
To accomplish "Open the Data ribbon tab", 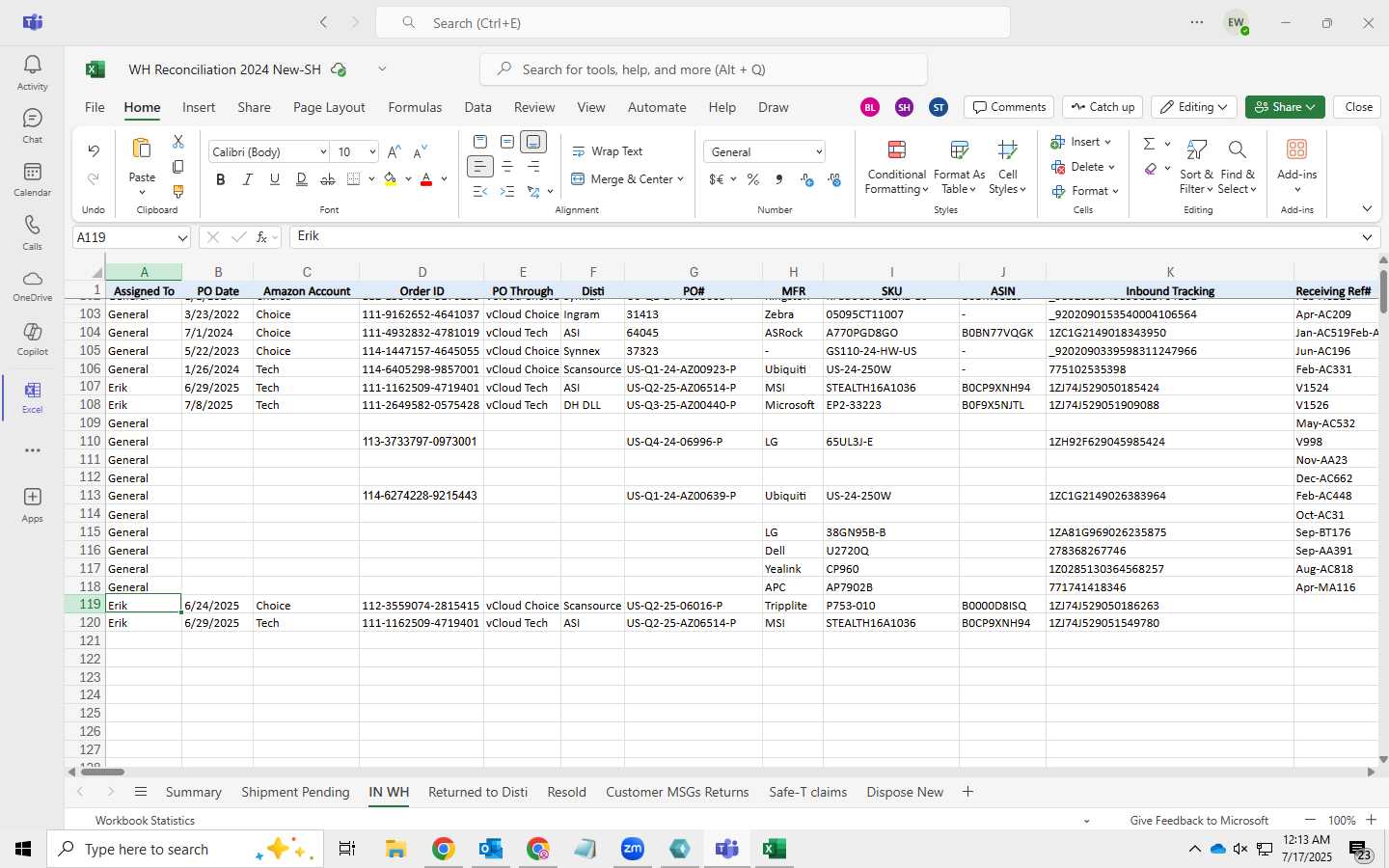I will (477, 107).
